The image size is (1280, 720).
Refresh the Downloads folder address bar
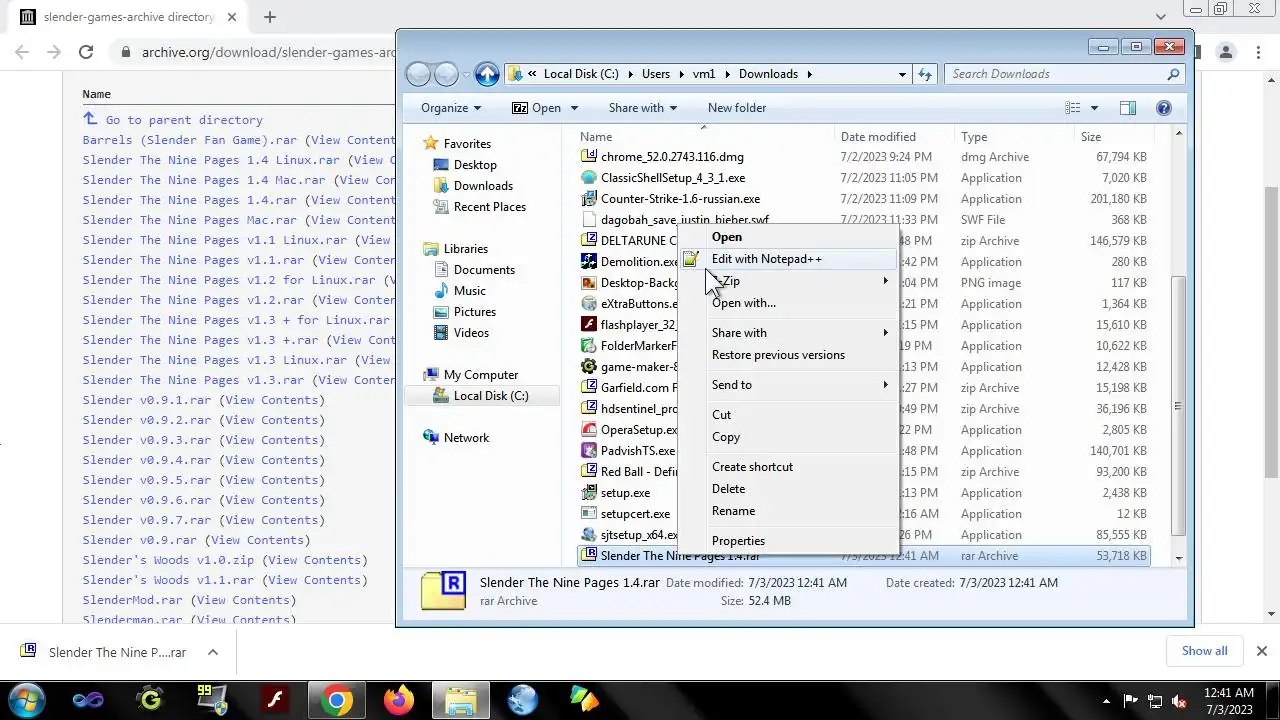925,74
